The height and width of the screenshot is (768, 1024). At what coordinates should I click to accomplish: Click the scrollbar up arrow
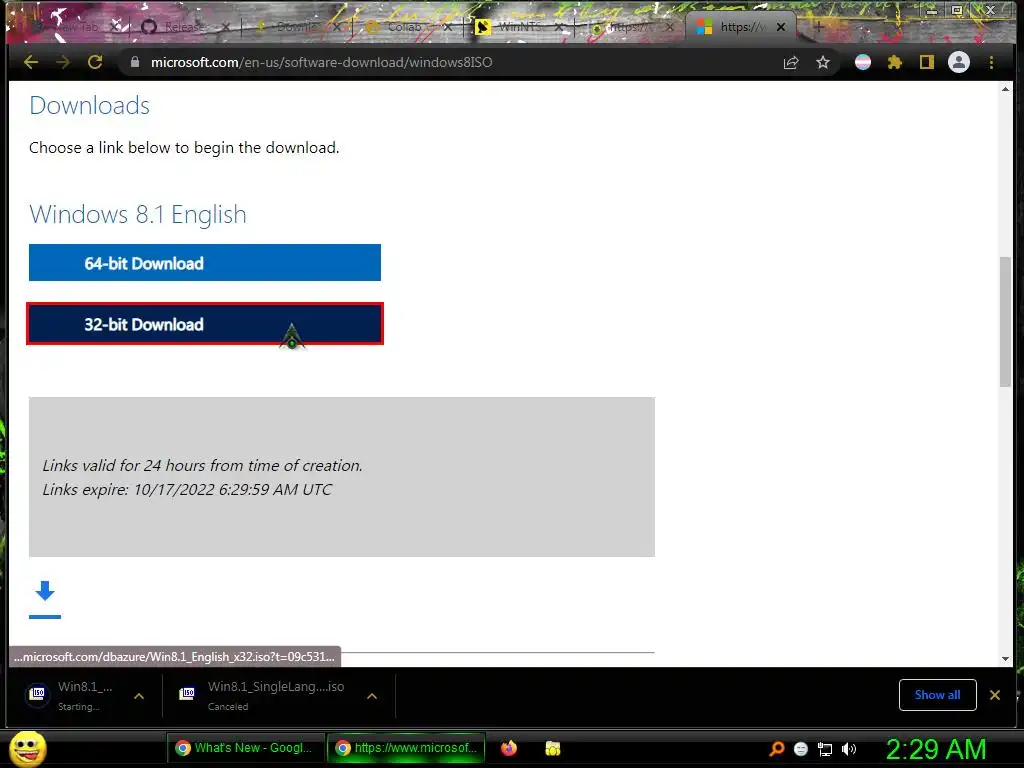(1005, 89)
